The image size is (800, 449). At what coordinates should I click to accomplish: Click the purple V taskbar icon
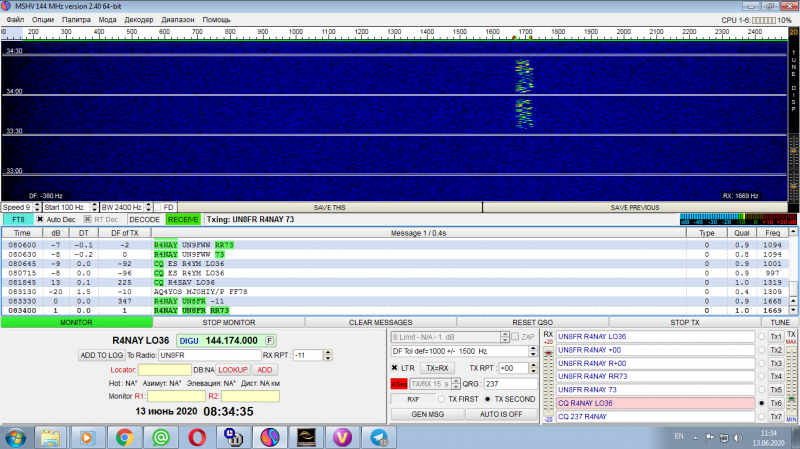point(342,437)
